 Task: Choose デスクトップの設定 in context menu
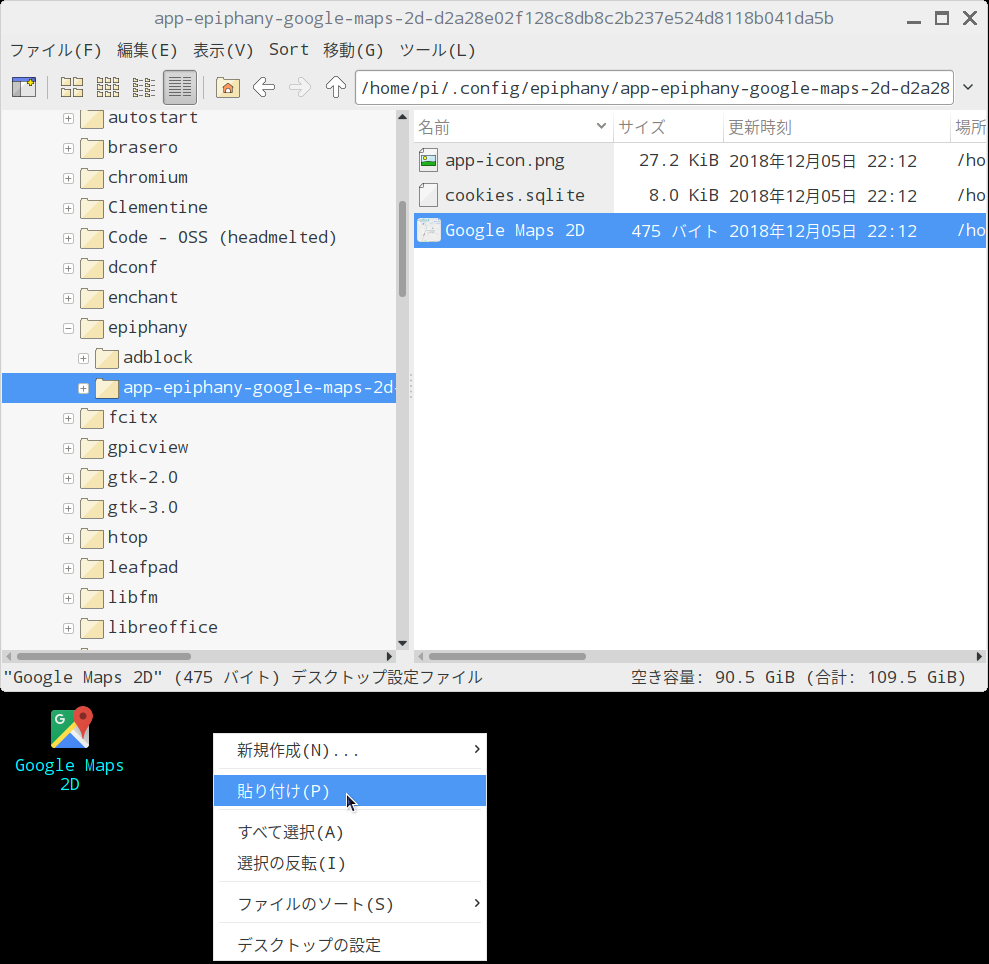(x=350, y=944)
